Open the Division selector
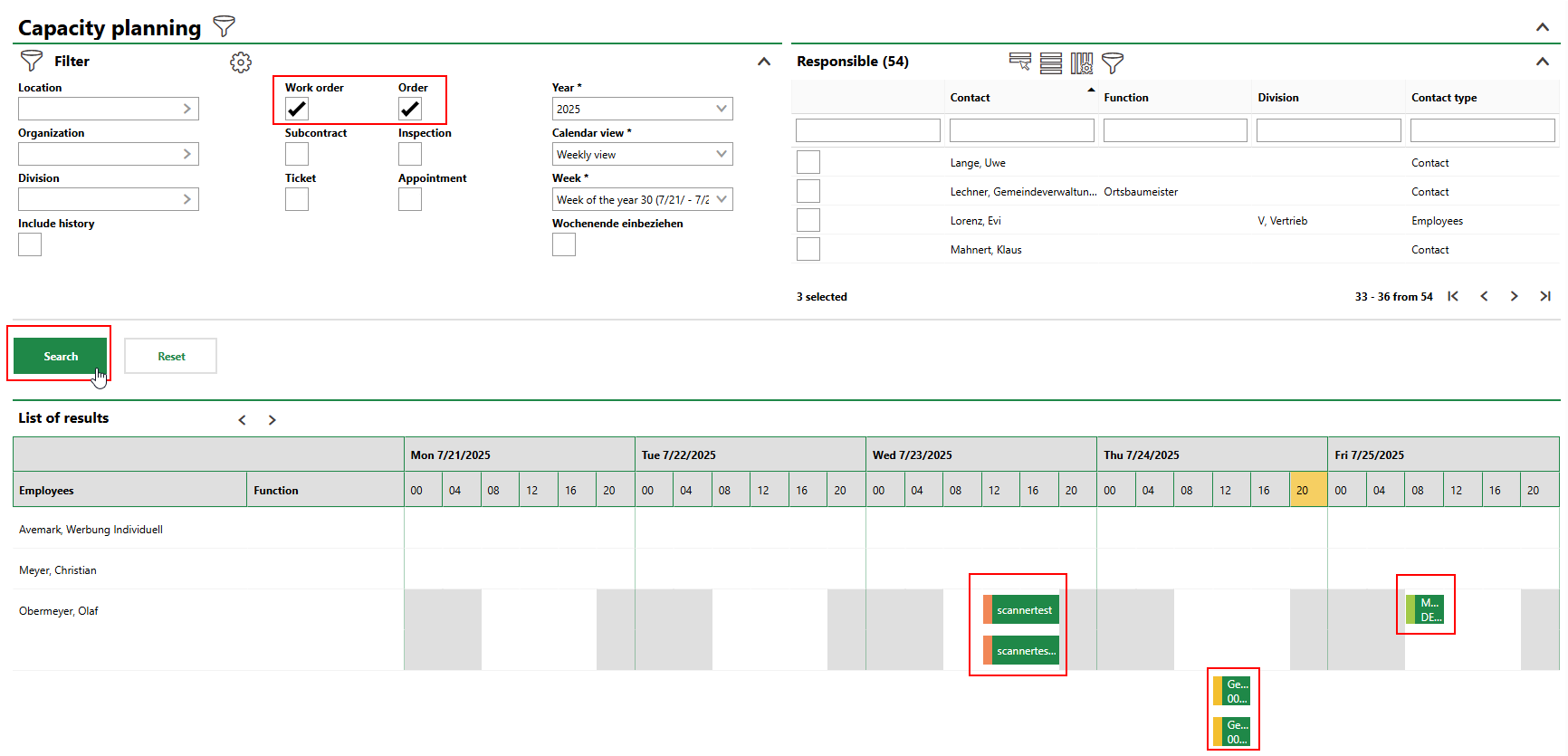 pos(109,199)
